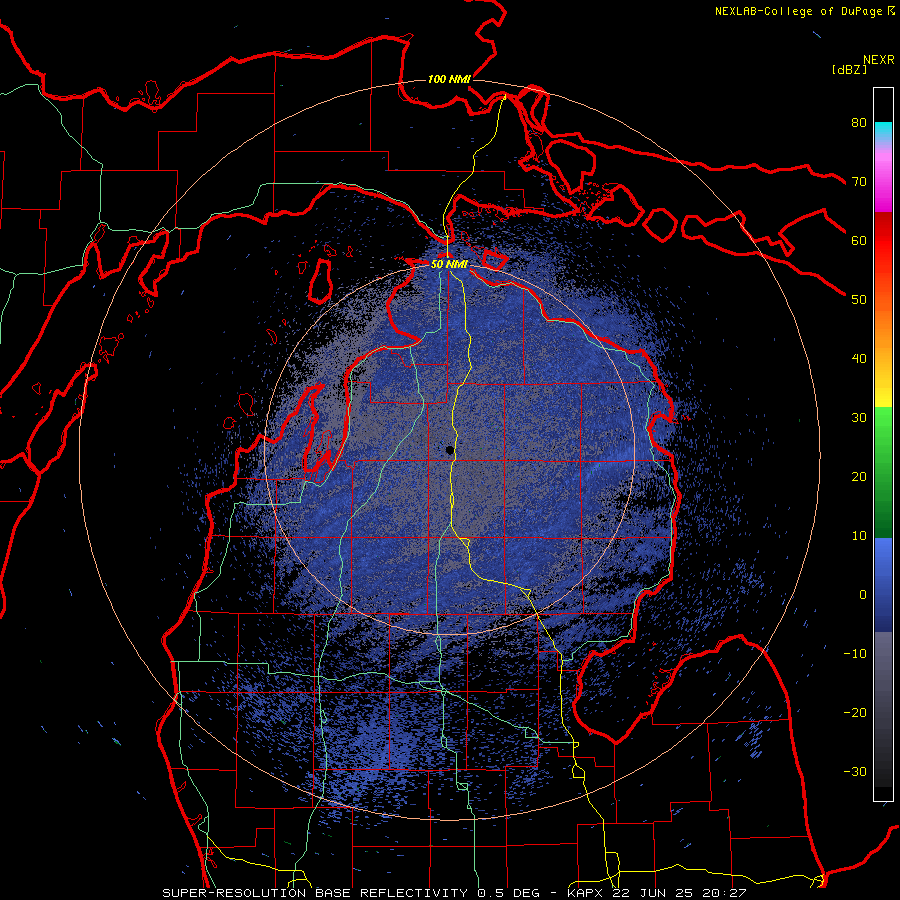Click the 30 value on the dBZ scale

point(859,417)
